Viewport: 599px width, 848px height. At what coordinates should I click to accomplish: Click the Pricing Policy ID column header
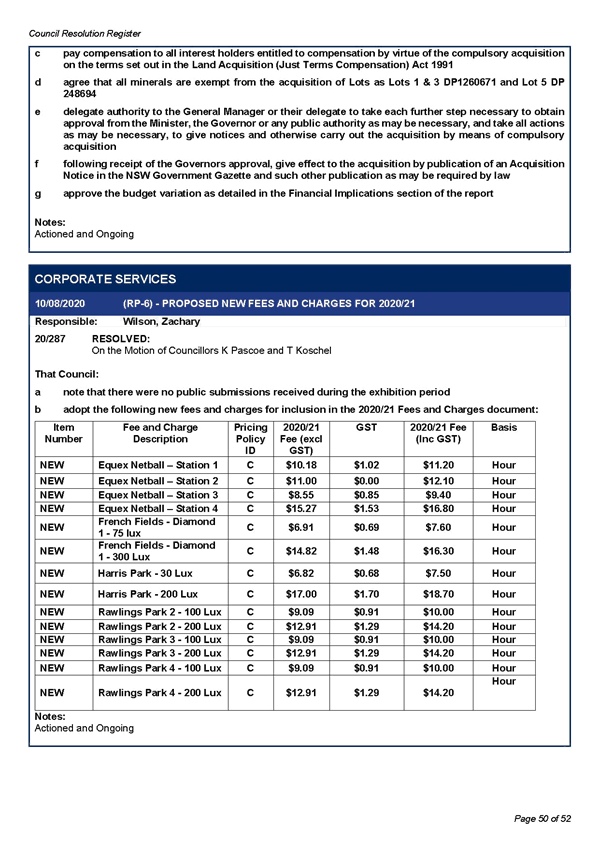coord(250,439)
